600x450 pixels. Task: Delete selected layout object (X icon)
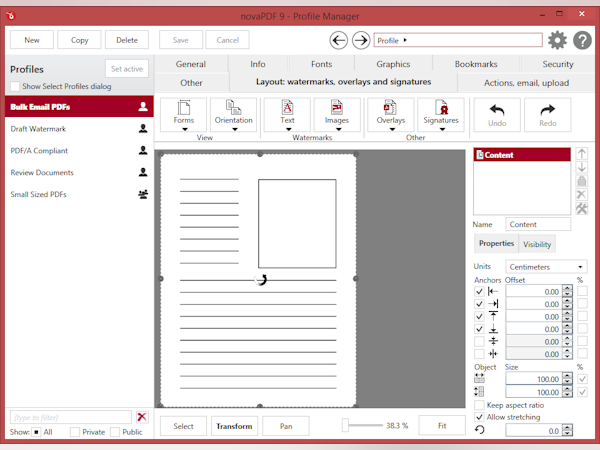[x=582, y=194]
